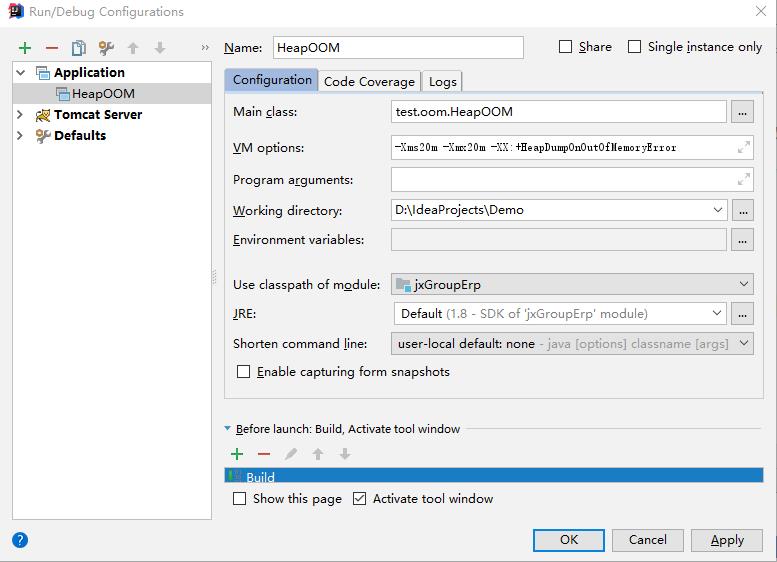Remove selected configuration with red minus
The image size is (777, 562).
click(x=52, y=48)
